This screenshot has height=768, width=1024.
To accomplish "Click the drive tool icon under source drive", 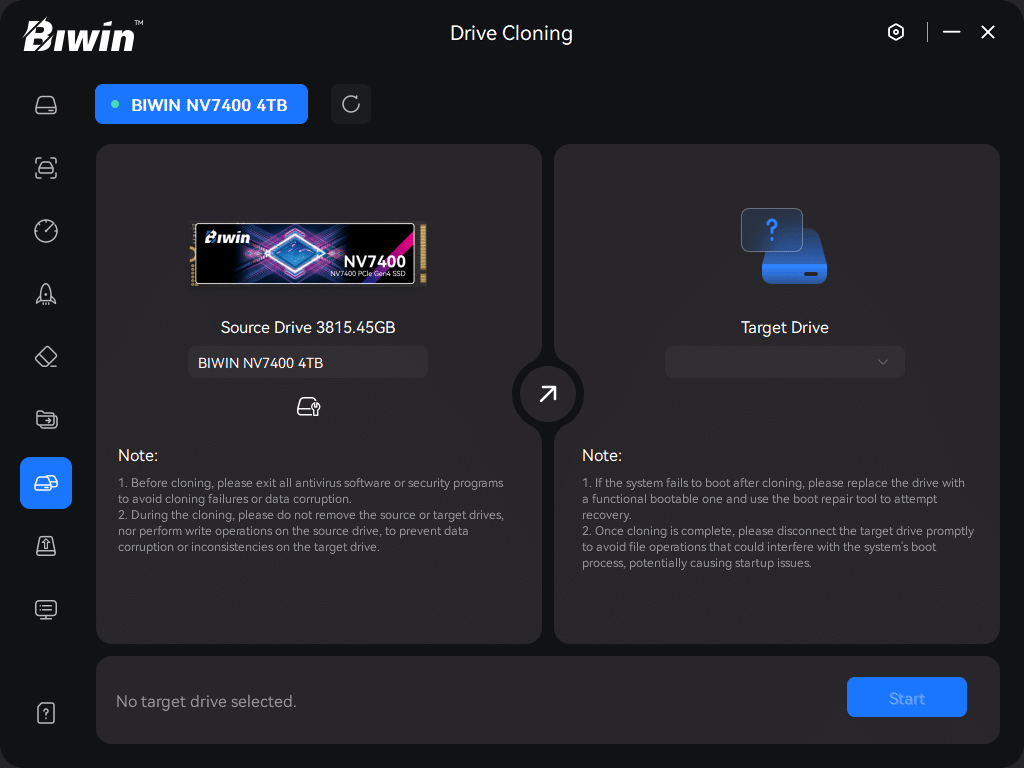I will point(308,406).
